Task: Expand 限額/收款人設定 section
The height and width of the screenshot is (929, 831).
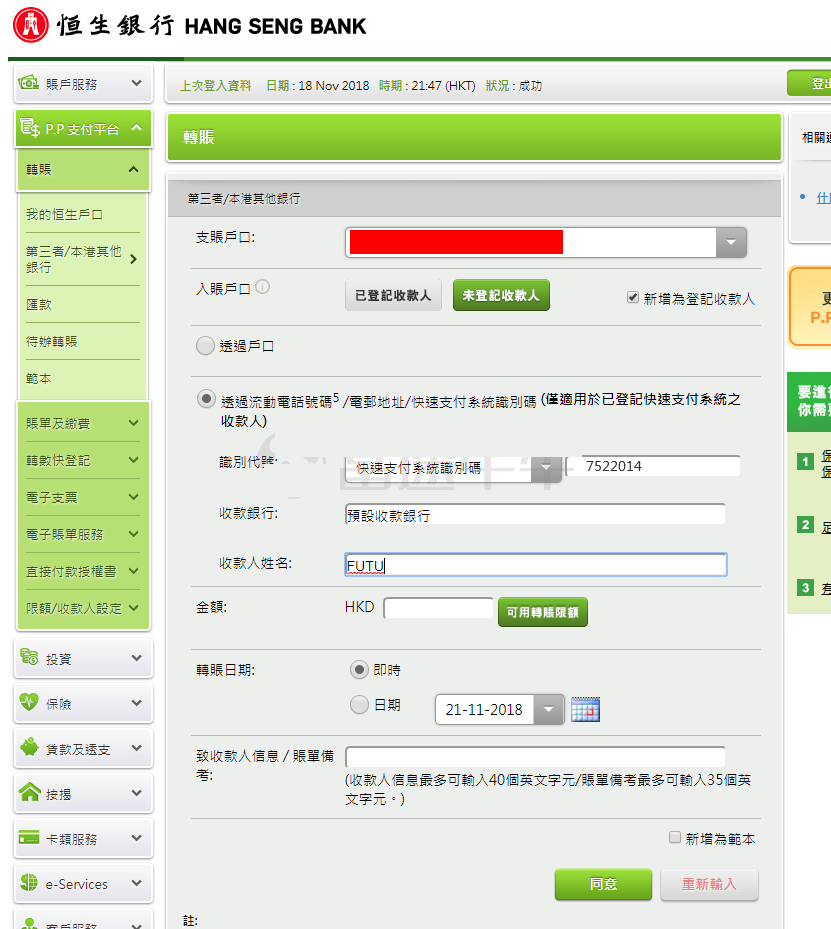Action: (83, 608)
